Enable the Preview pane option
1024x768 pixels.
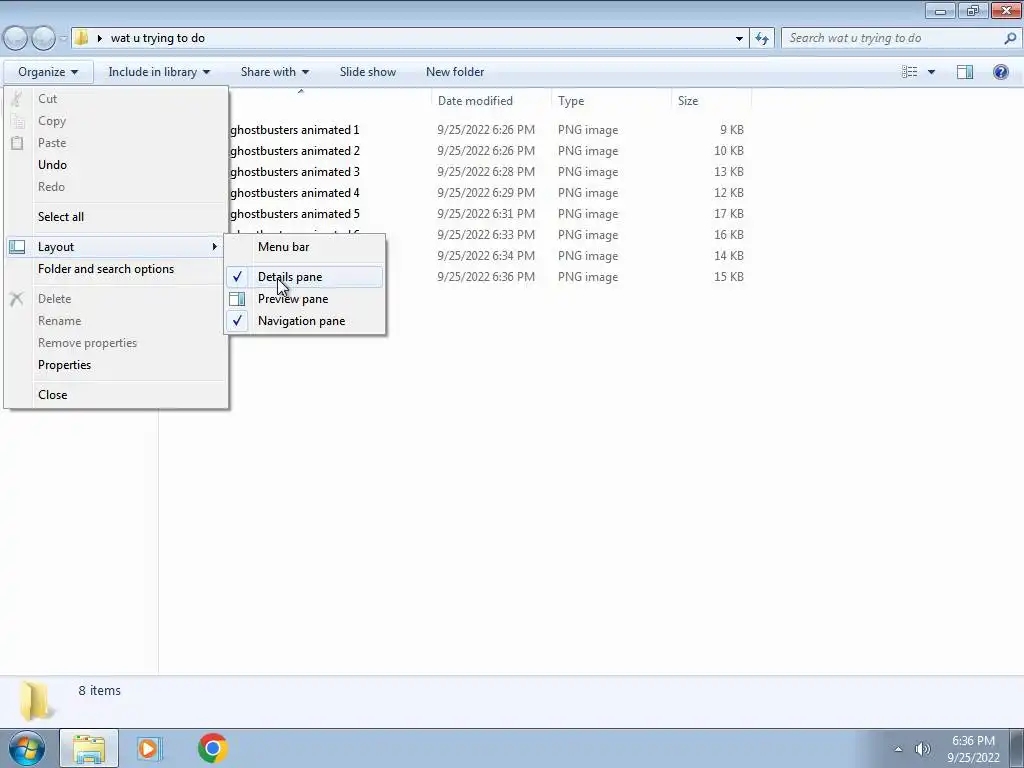point(305,299)
